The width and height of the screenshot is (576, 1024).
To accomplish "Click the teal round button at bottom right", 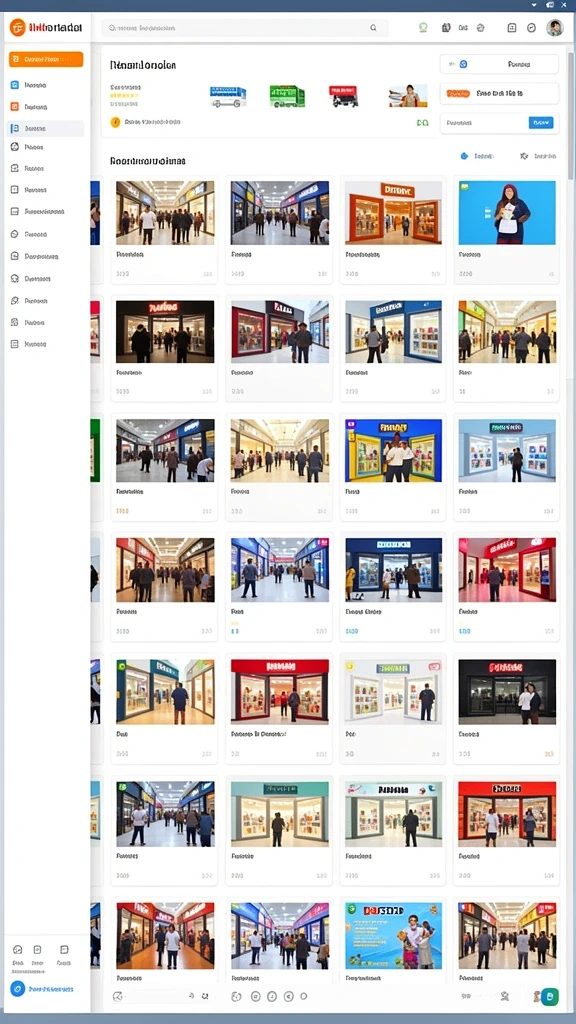I will pos(550,996).
